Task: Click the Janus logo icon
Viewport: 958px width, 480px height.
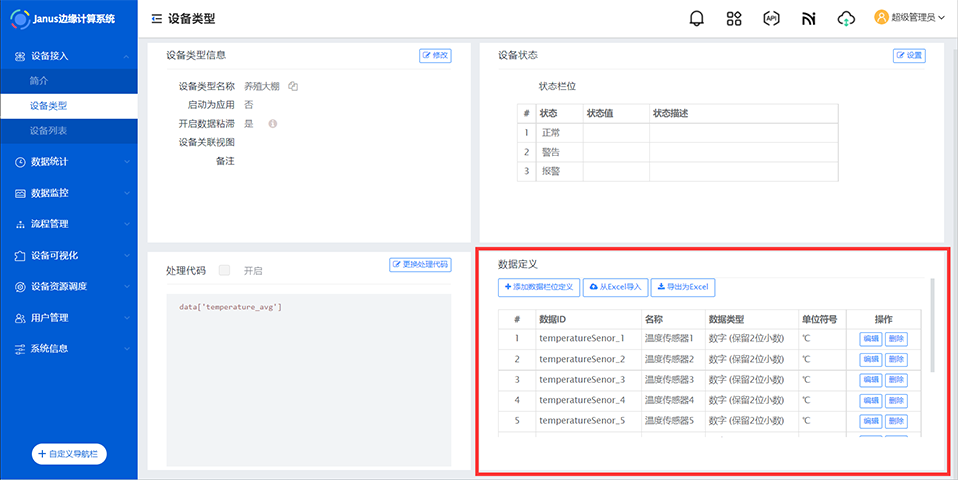Action: [x=20, y=18]
